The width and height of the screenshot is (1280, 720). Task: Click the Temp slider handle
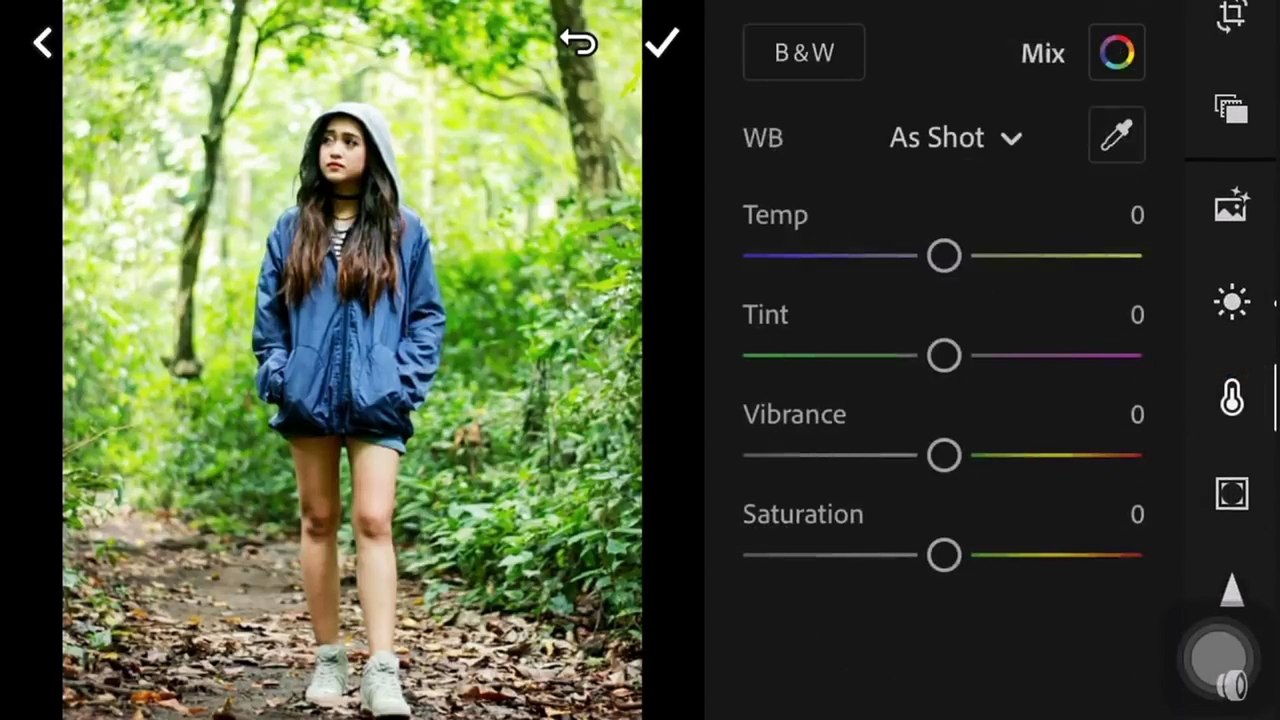944,256
